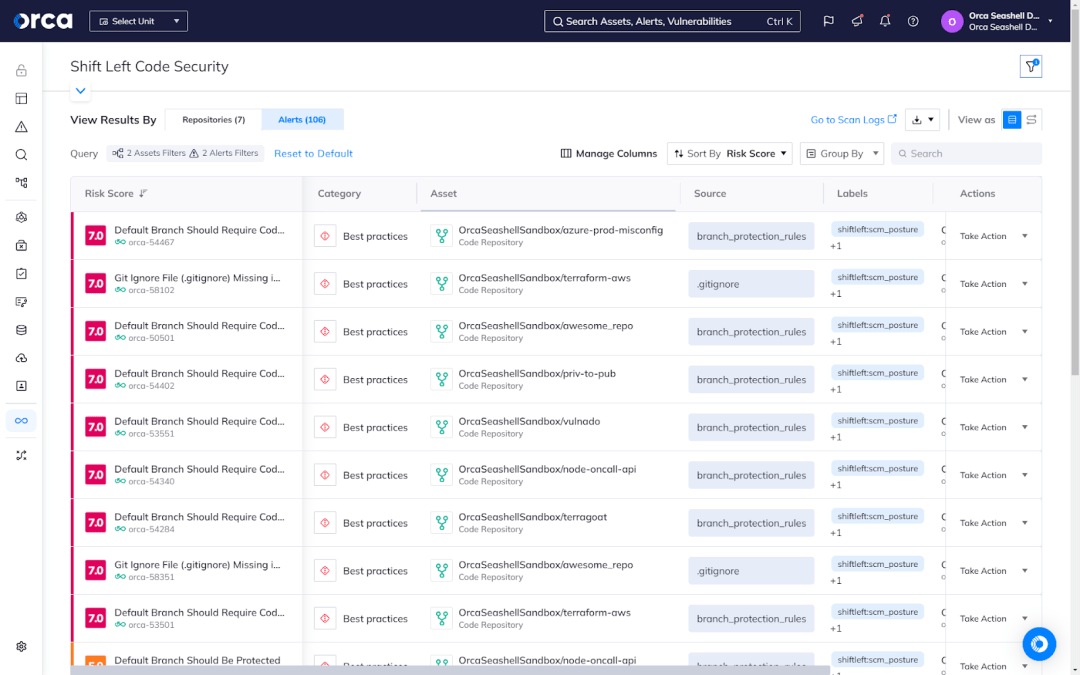Open the compliance checklist sidebar icon
Image resolution: width=1080 pixels, height=675 pixels.
[x=21, y=273]
